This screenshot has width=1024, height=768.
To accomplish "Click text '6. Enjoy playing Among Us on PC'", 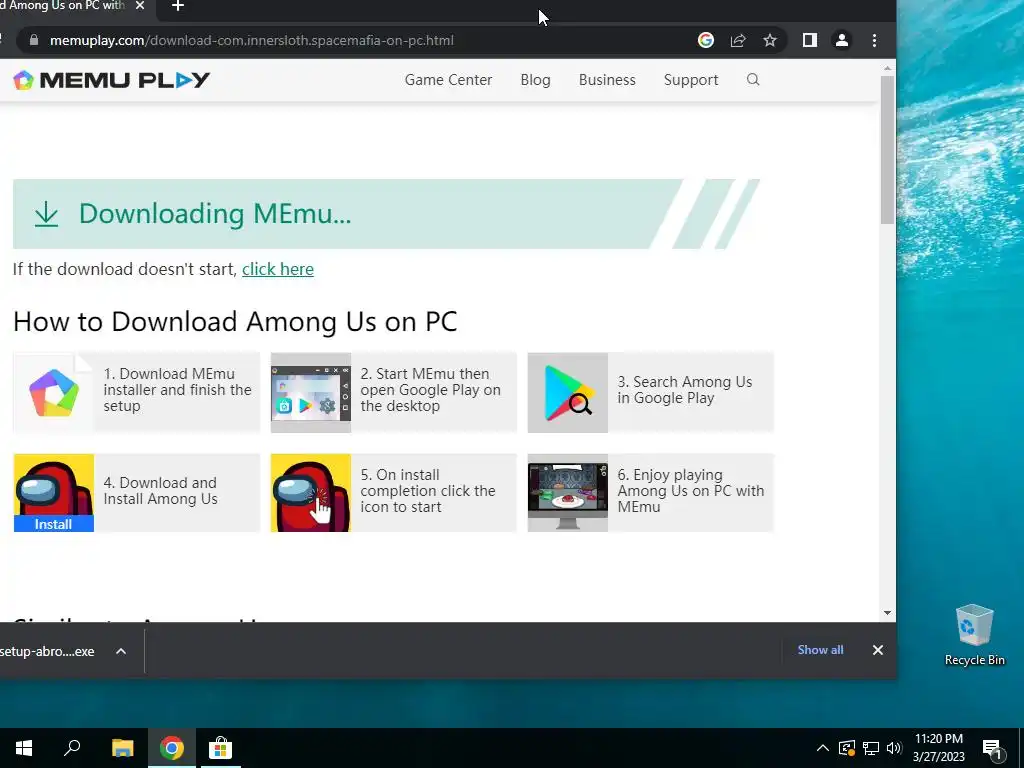I will pyautogui.click(x=691, y=490).
